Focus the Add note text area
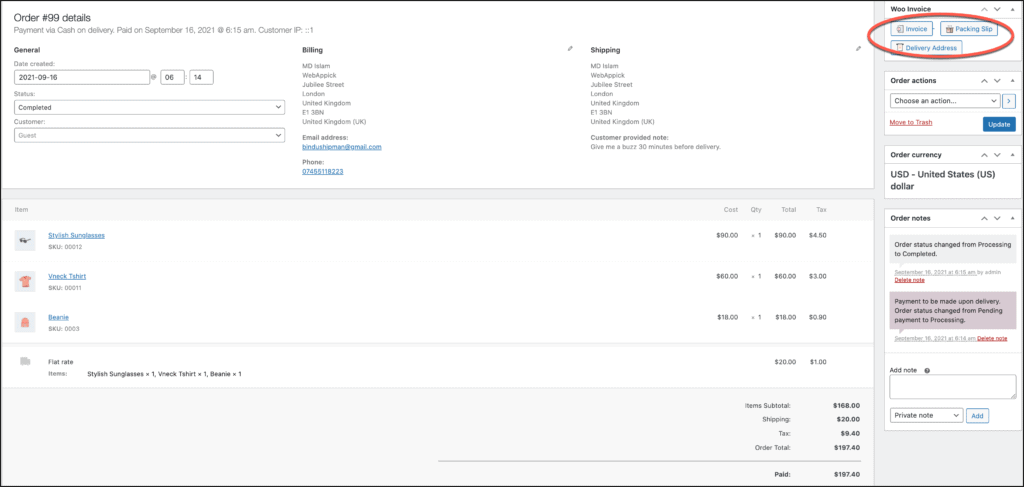This screenshot has width=1024, height=487. coord(953,386)
